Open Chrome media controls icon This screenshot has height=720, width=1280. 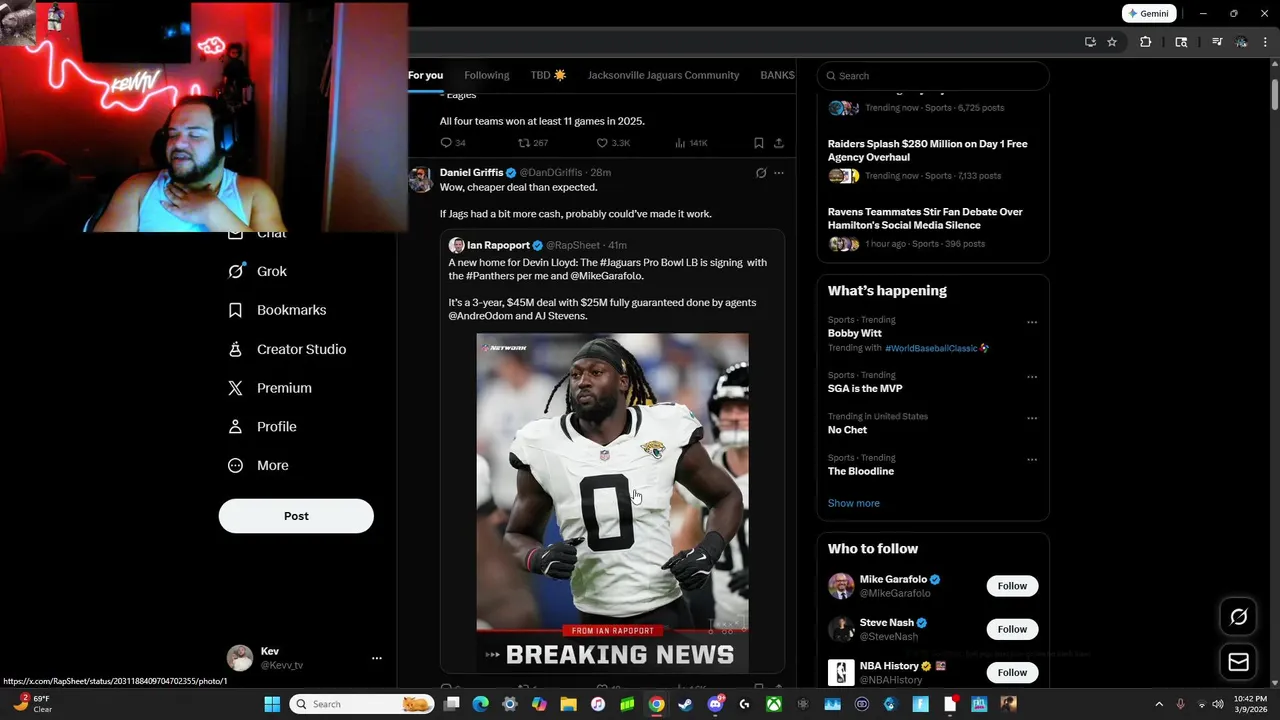pyautogui.click(x=1217, y=42)
